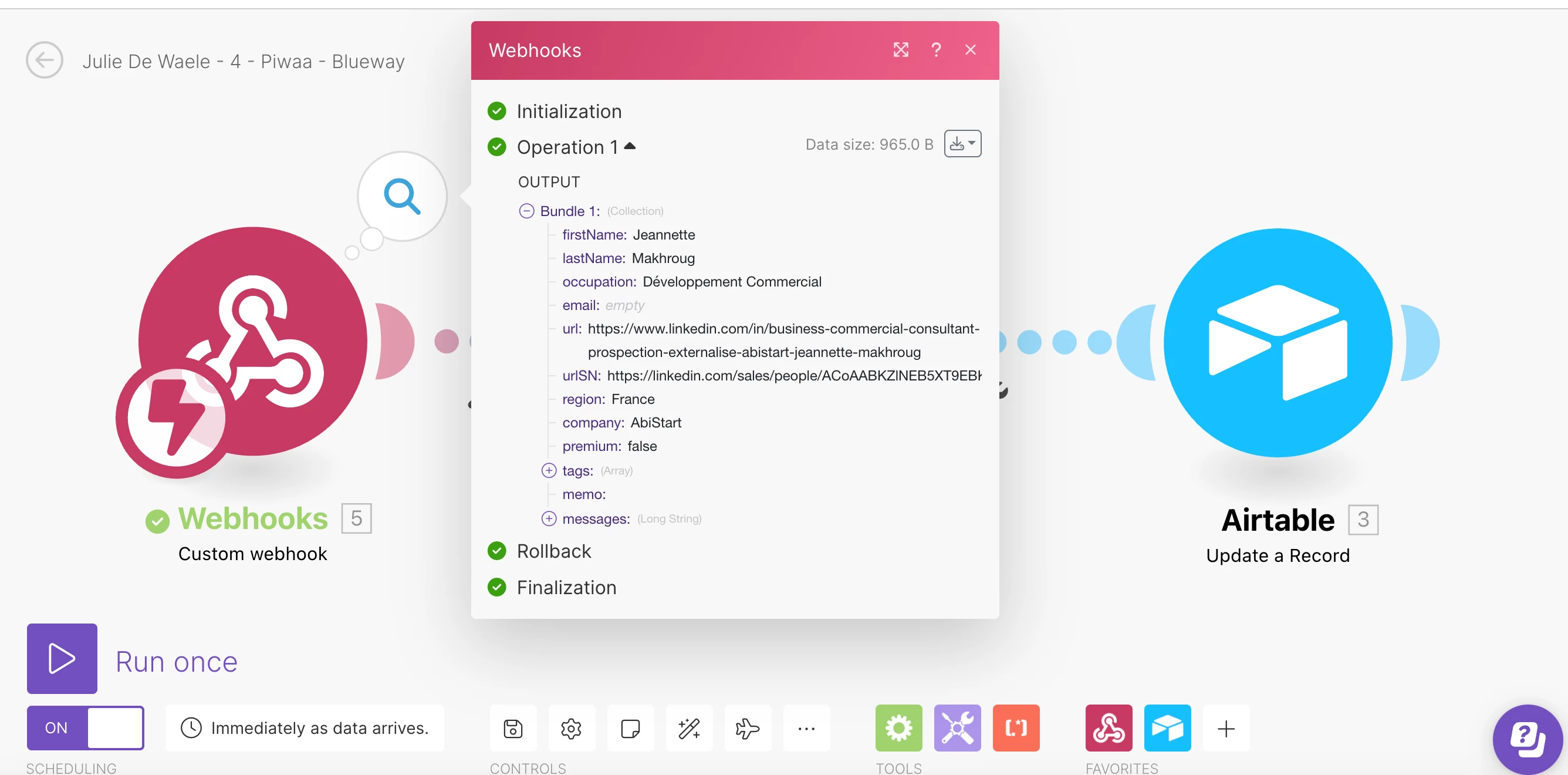Click the Airtable operations count 3 badge
1568x775 pixels.
pyautogui.click(x=1363, y=519)
